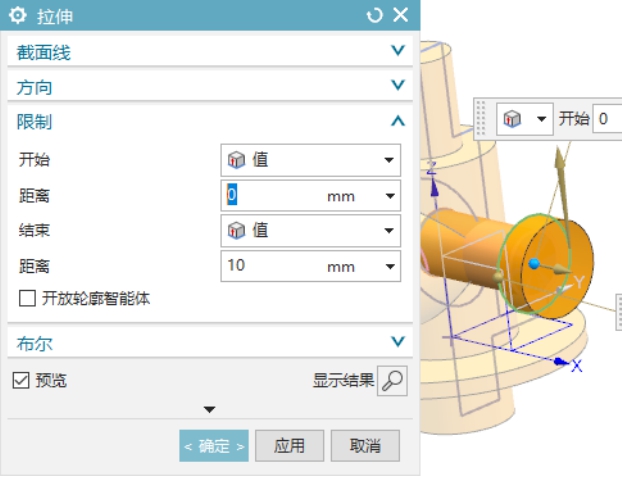Click the 方向 section title
Viewport: 622px width, 477px height.
click(x=35, y=87)
